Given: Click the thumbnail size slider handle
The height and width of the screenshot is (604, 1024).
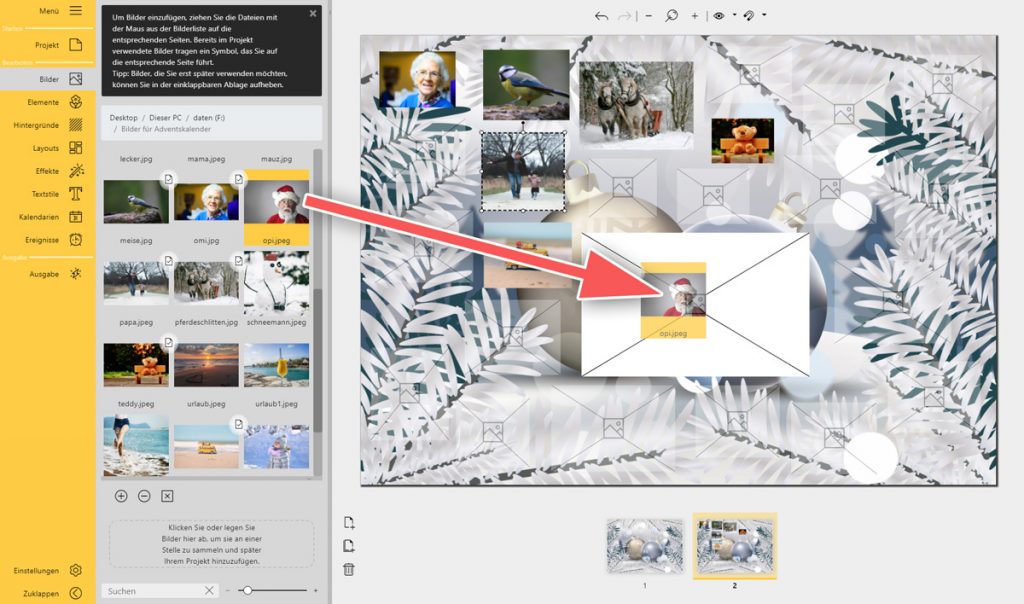Looking at the screenshot, I should 247,591.
